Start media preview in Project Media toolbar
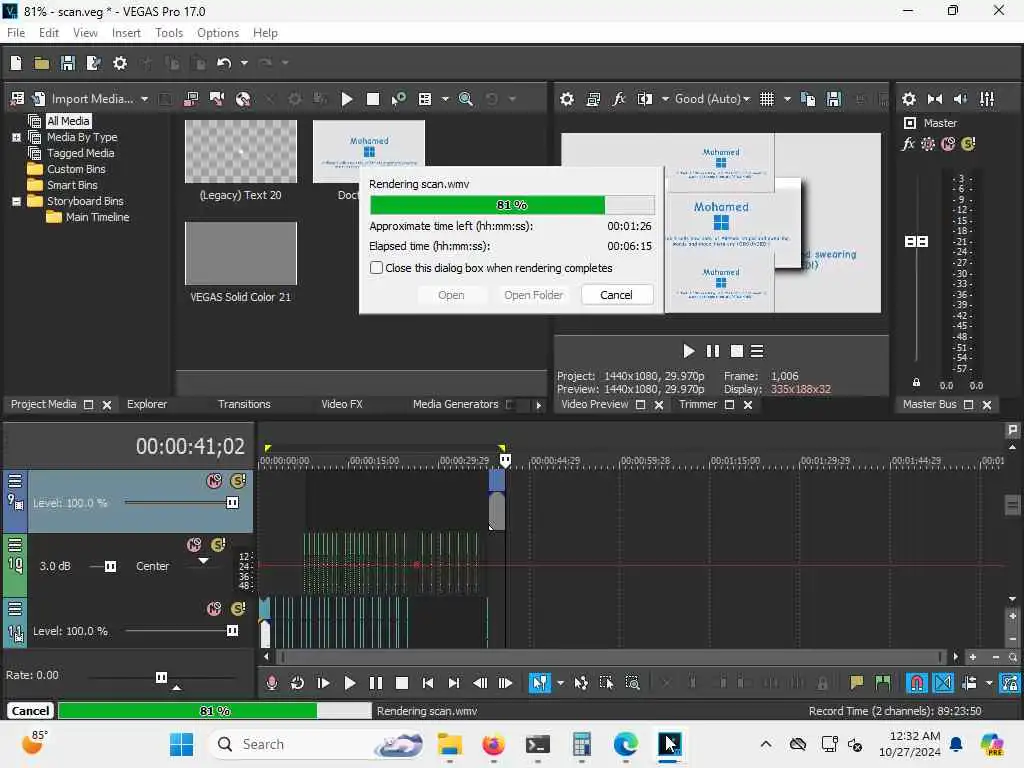The image size is (1024, 768). 347,99
